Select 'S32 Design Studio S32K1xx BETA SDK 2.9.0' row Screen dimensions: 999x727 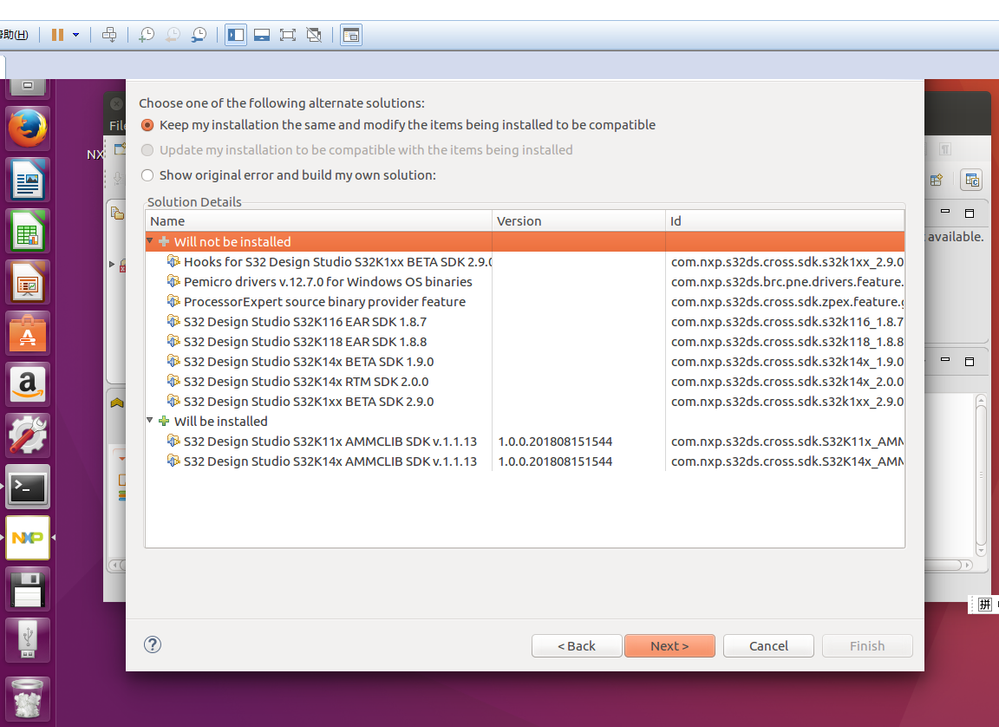click(525, 401)
